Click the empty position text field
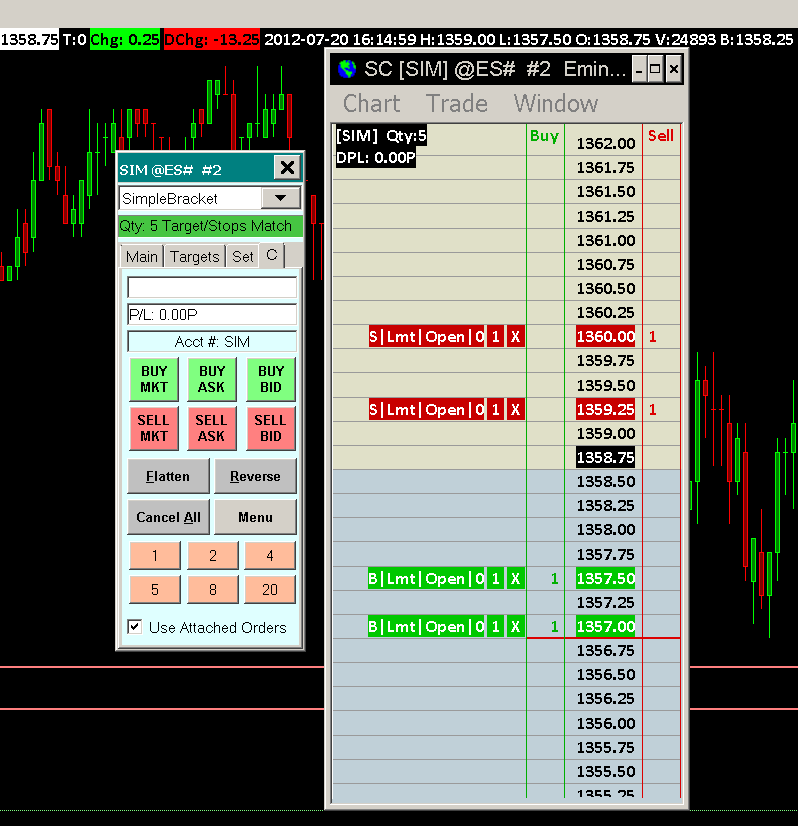Viewport: 798px width, 826px height. click(212, 288)
